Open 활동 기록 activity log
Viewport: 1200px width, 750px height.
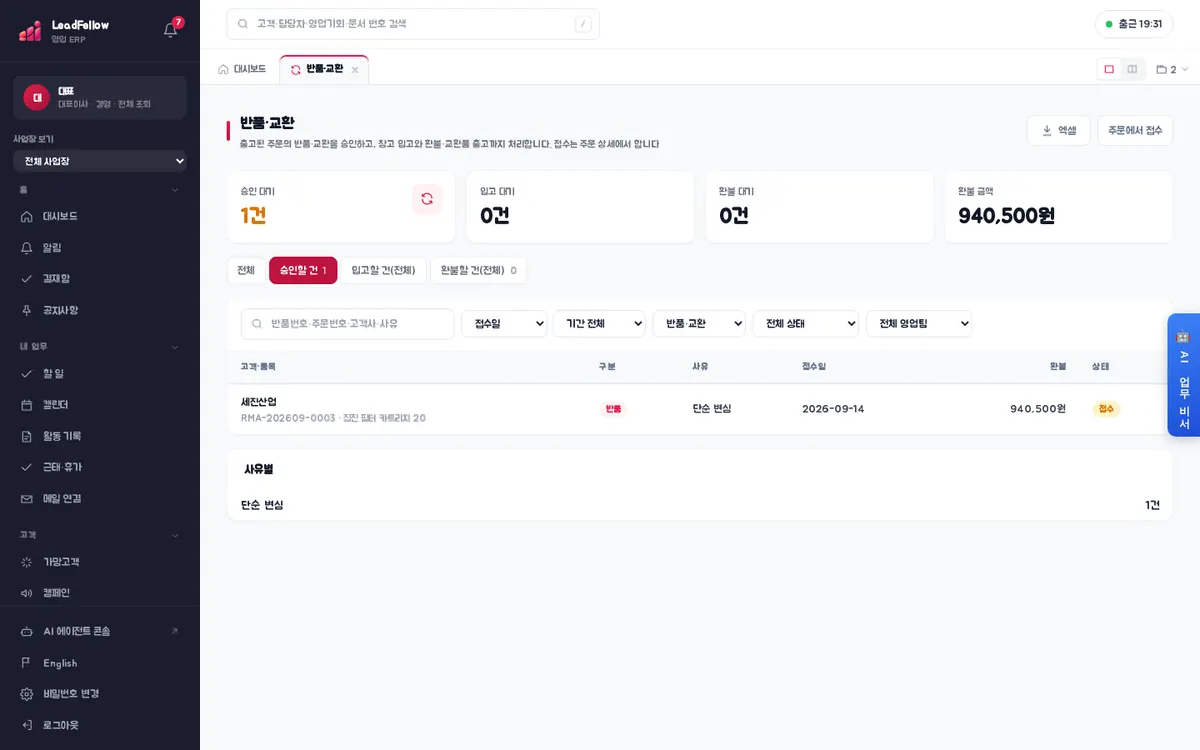pyautogui.click(x=100, y=436)
